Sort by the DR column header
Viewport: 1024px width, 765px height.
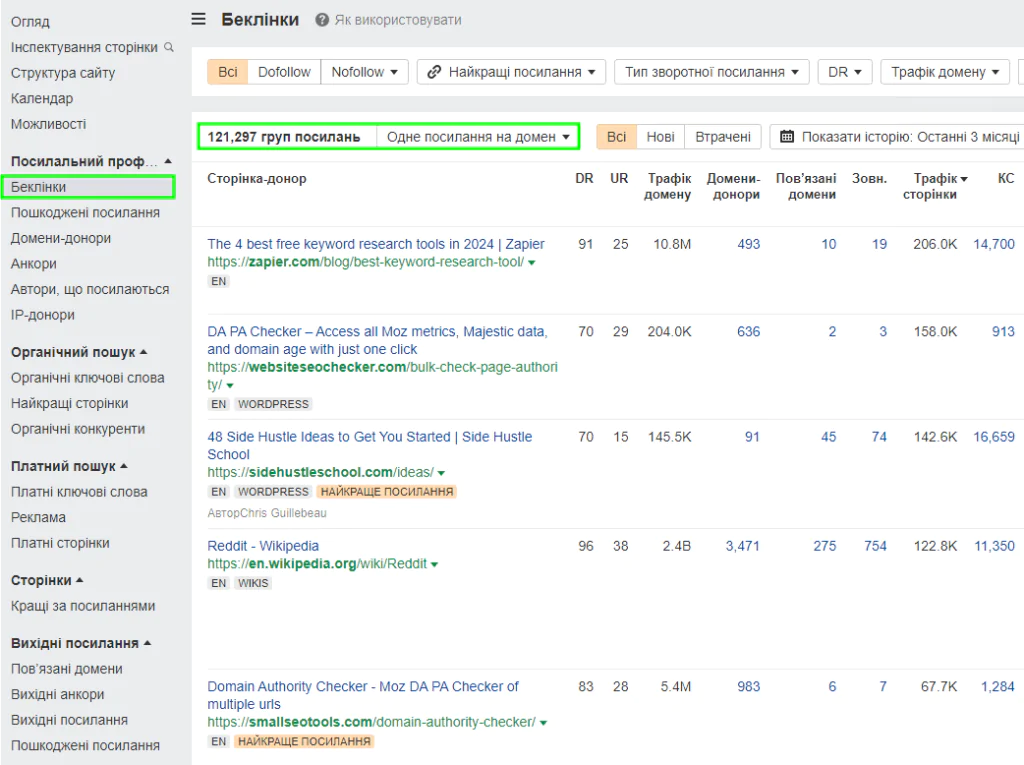584,178
